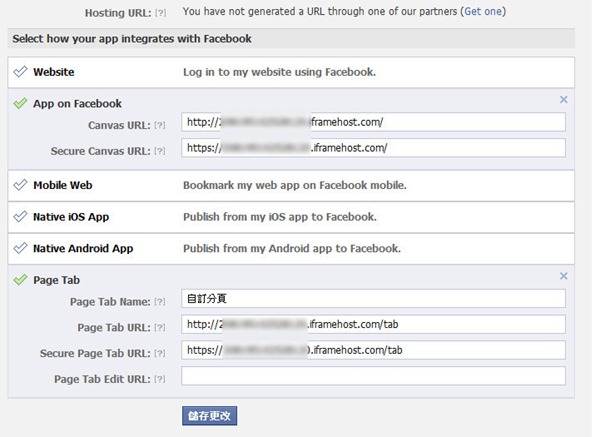Toggle the Mobile Web checkmark

20,185
